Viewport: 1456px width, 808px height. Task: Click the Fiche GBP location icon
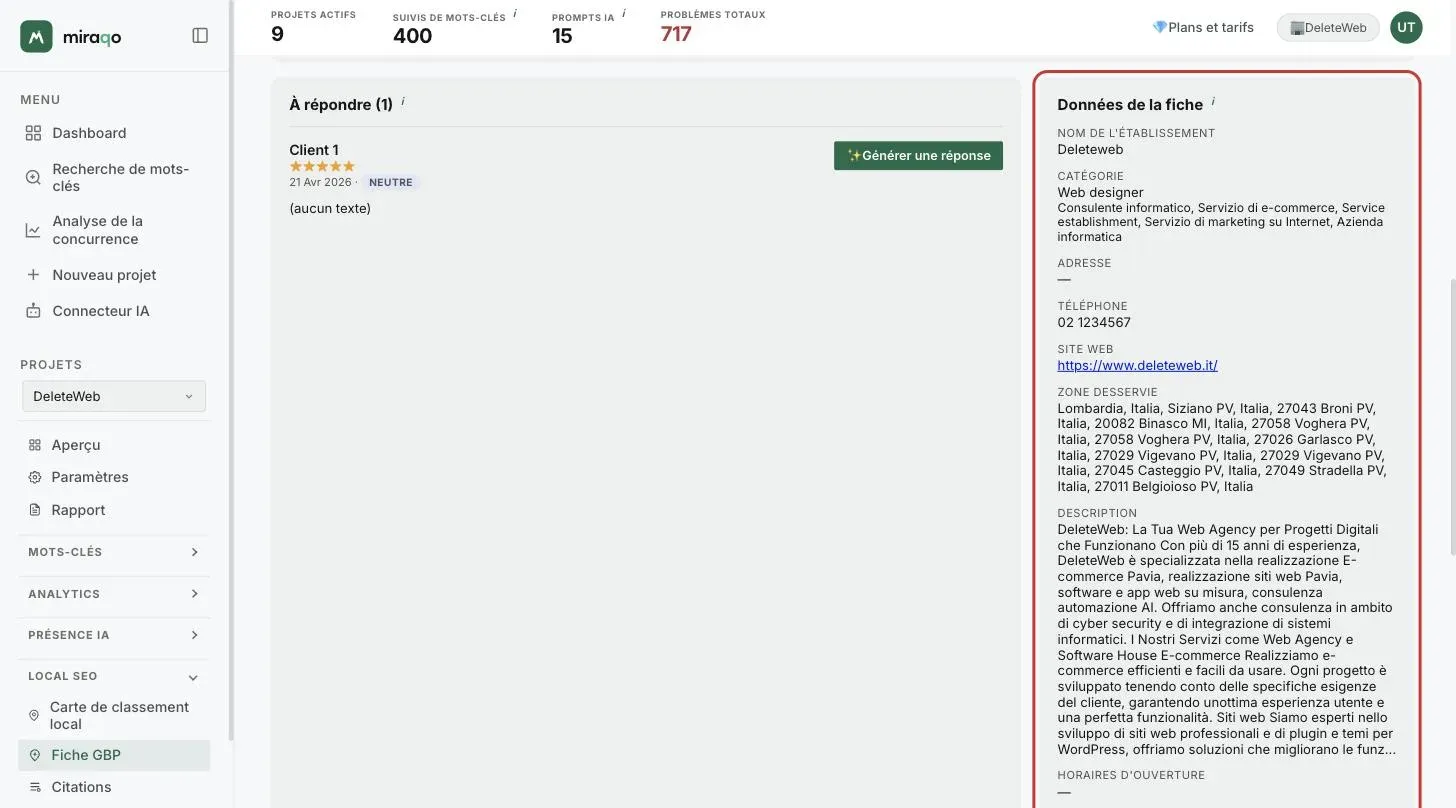point(35,755)
